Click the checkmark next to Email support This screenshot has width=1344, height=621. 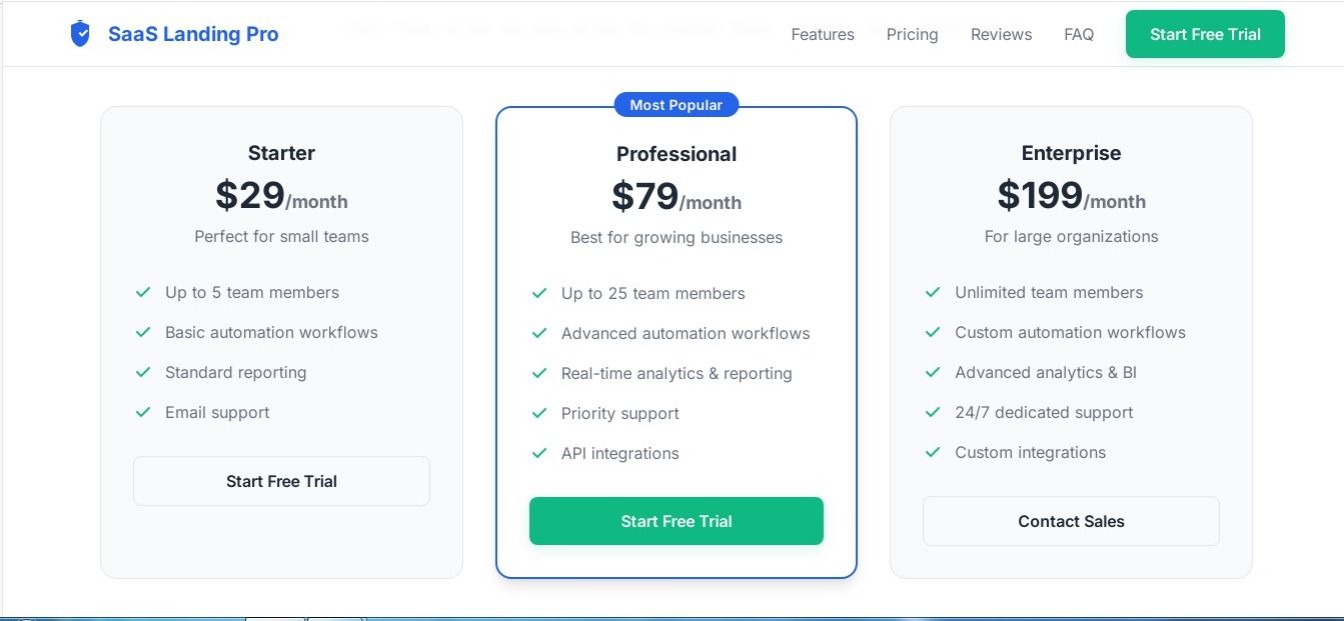coord(143,412)
